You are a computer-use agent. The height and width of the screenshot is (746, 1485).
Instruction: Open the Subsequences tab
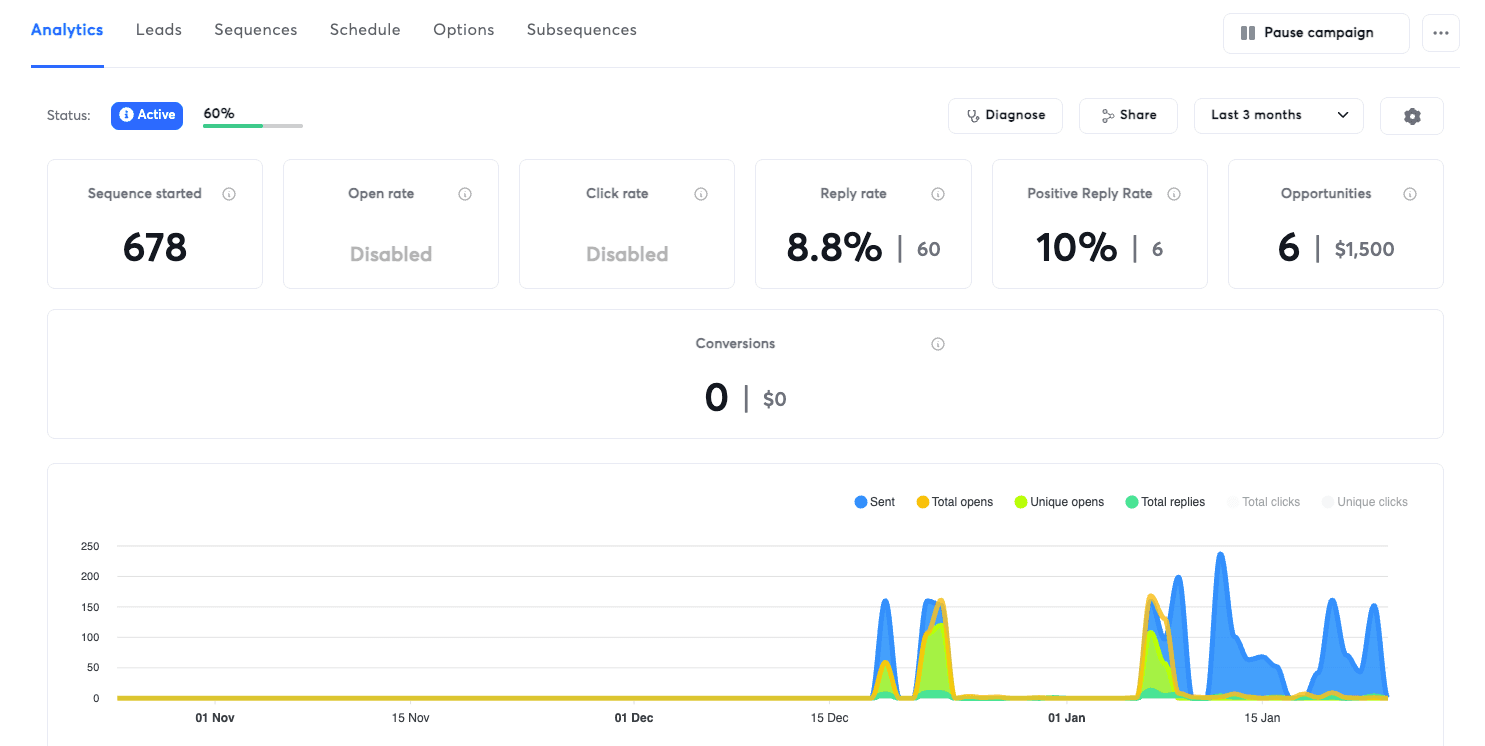[581, 30]
